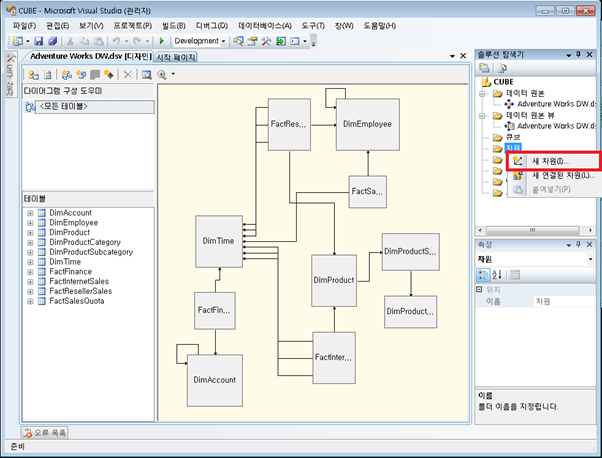
Task: Click the Delete X icon in DSV toolbar
Action: (x=128, y=74)
